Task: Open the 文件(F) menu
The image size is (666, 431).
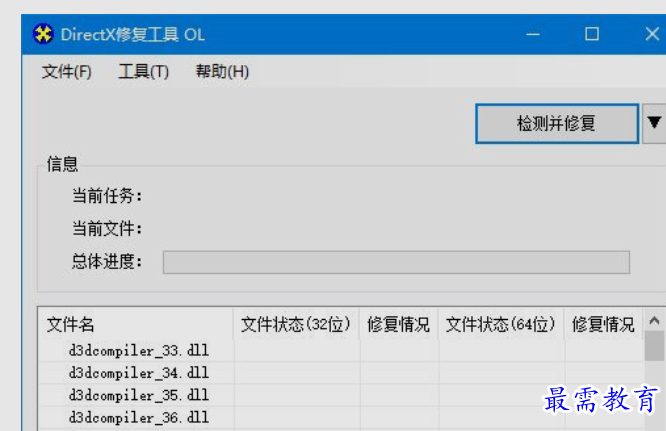Action: tap(67, 71)
